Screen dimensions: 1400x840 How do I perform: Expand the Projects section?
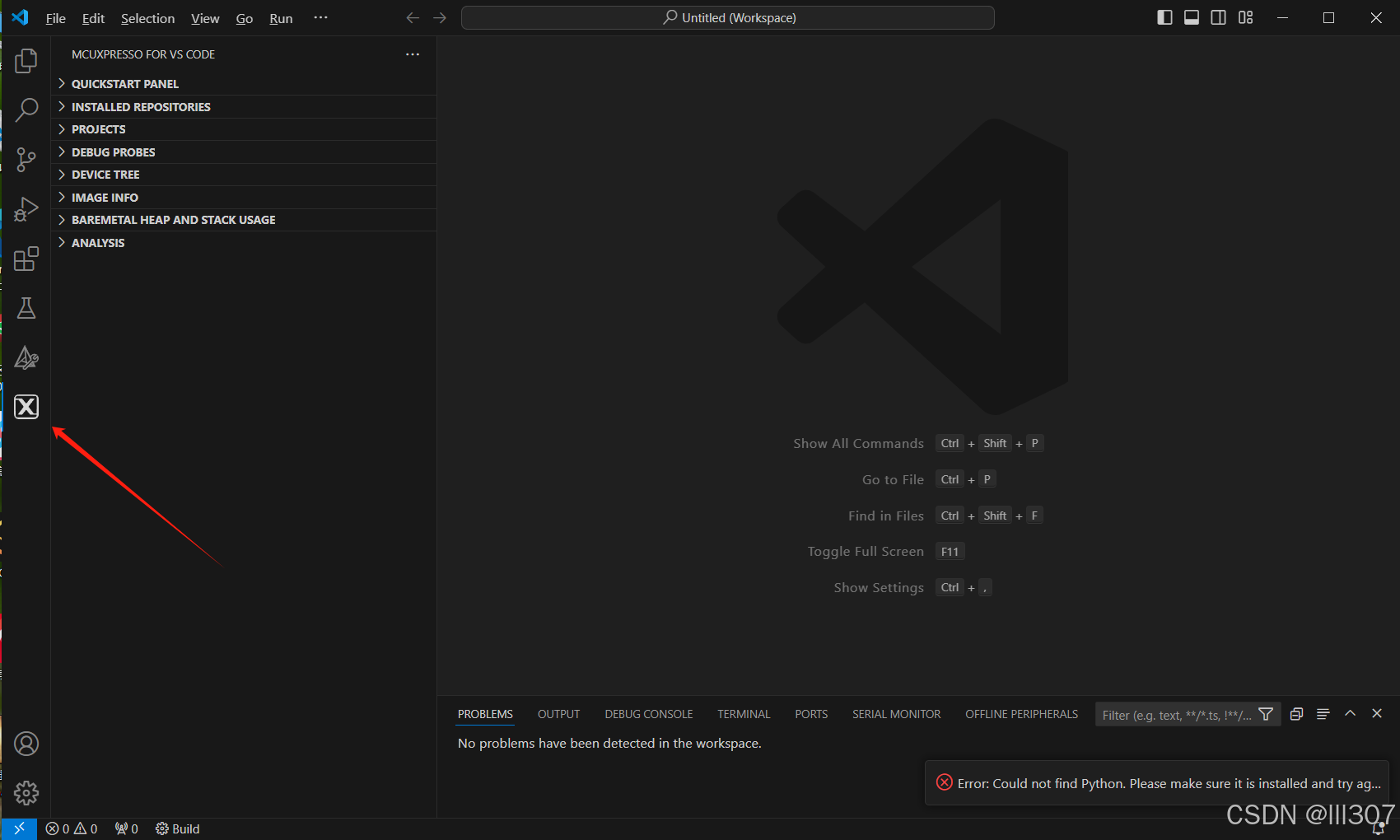(x=244, y=129)
